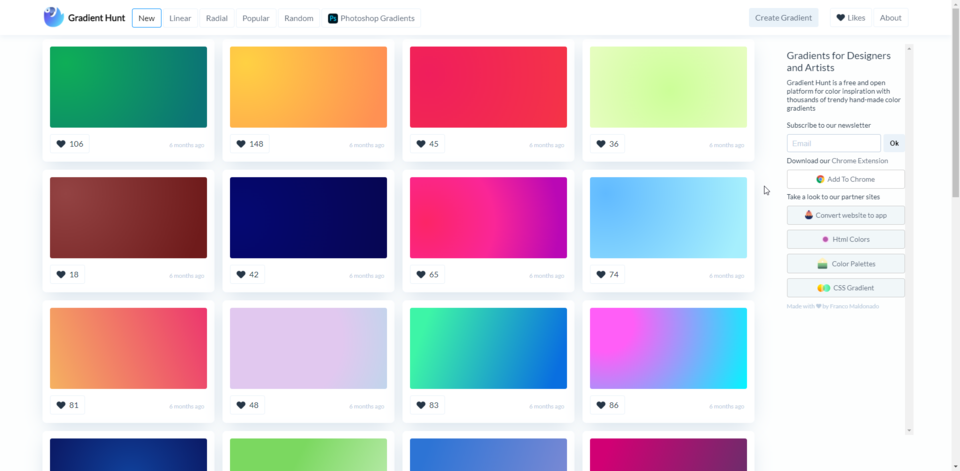This screenshot has width=960, height=471.
Task: Open the green-to-teal gradient with 106 likes
Action: click(129, 87)
